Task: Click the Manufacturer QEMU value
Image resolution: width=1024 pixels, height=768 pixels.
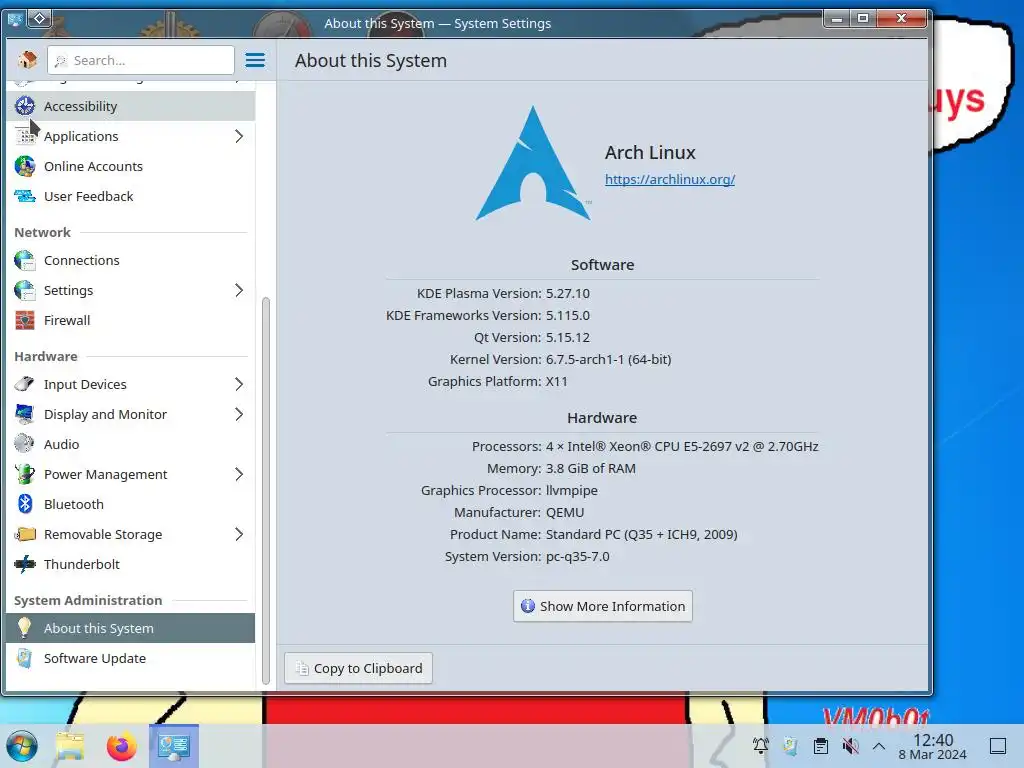Action: point(565,513)
